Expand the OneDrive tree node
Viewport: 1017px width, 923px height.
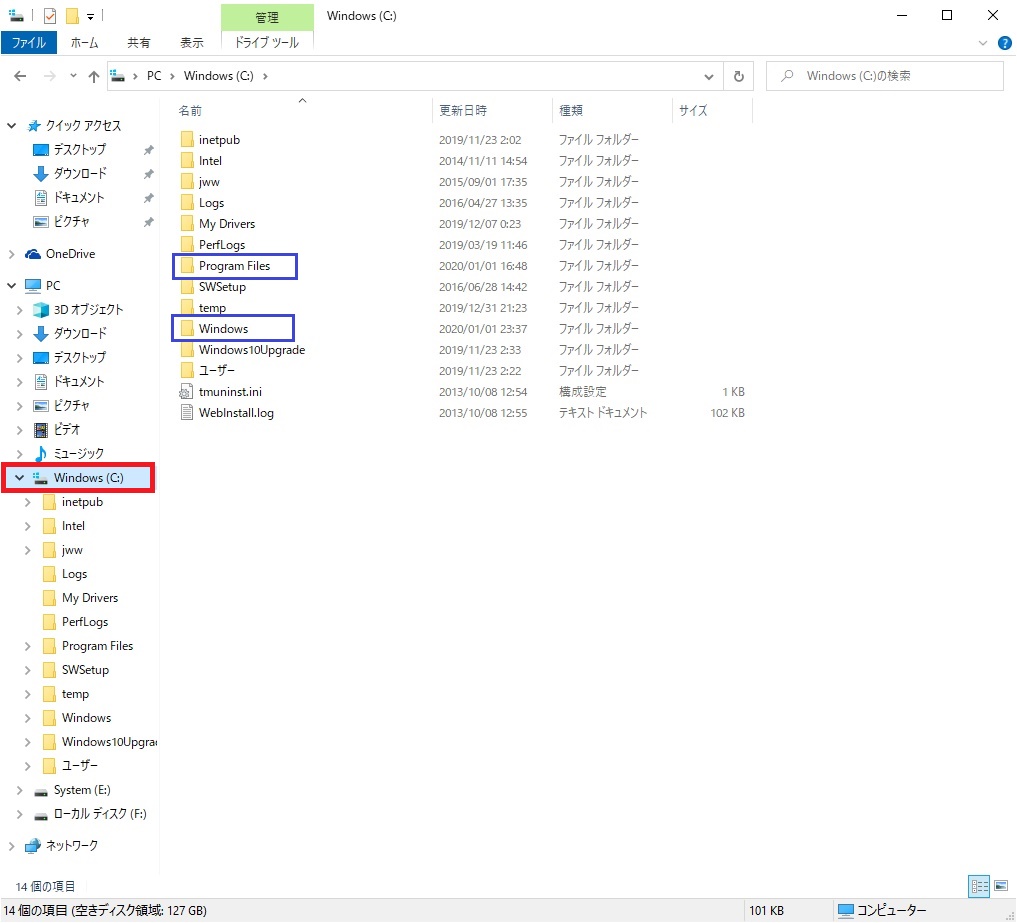(12, 254)
